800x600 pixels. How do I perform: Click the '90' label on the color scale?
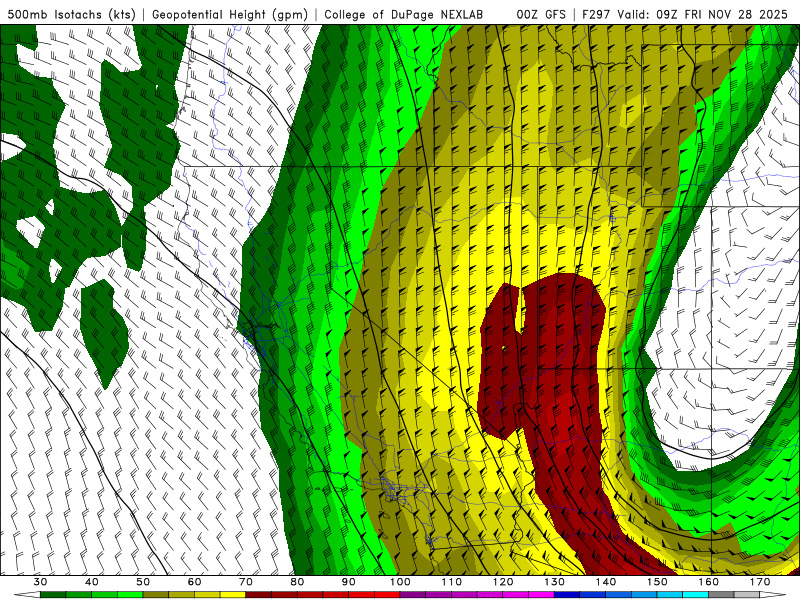[349, 582]
